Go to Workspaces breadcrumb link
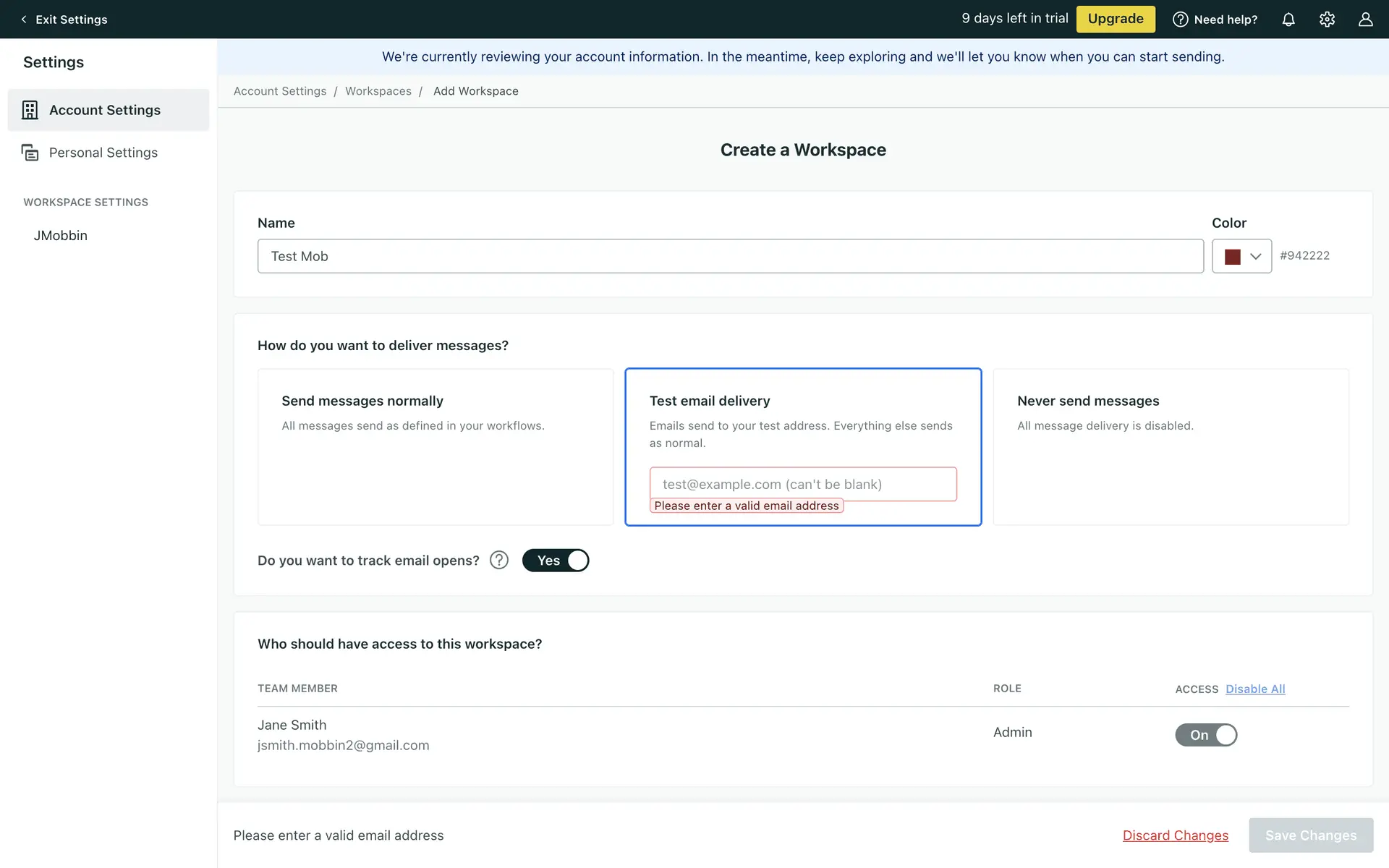Image resolution: width=1389 pixels, height=868 pixels. click(x=378, y=91)
